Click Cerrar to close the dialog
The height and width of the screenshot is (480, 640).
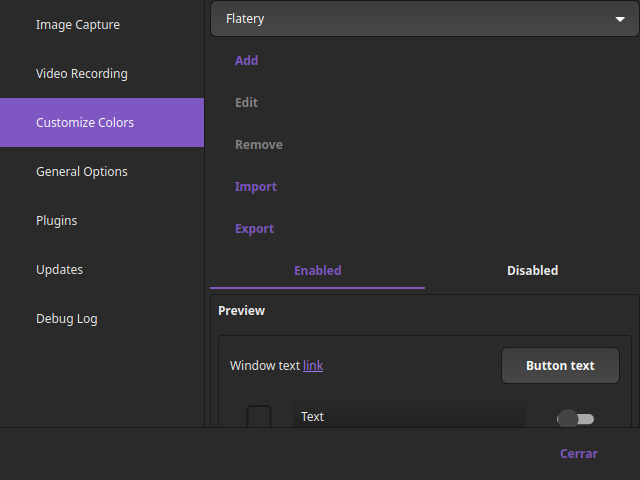pos(578,454)
